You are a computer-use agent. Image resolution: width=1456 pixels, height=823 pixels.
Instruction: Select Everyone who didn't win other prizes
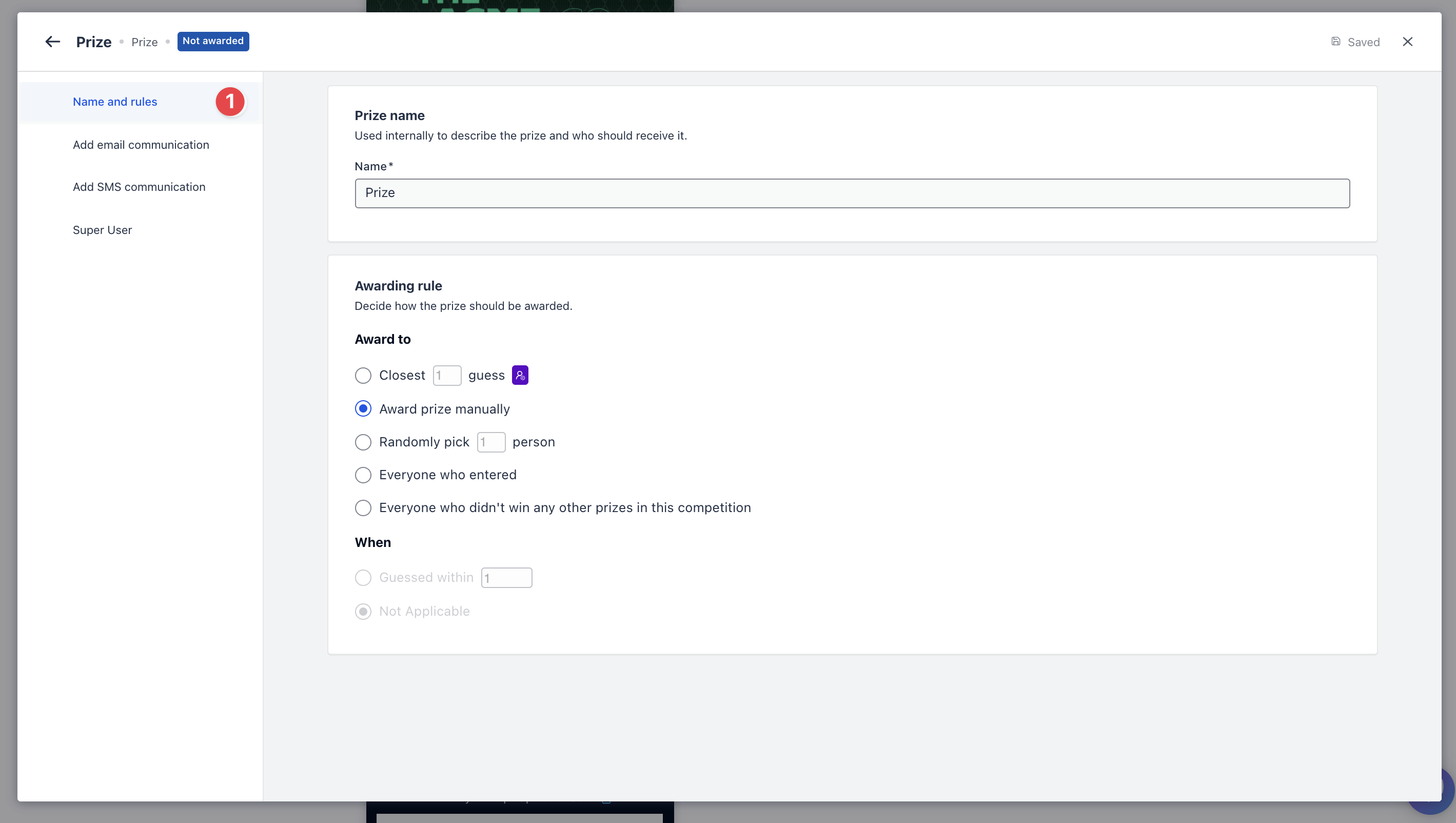point(363,507)
